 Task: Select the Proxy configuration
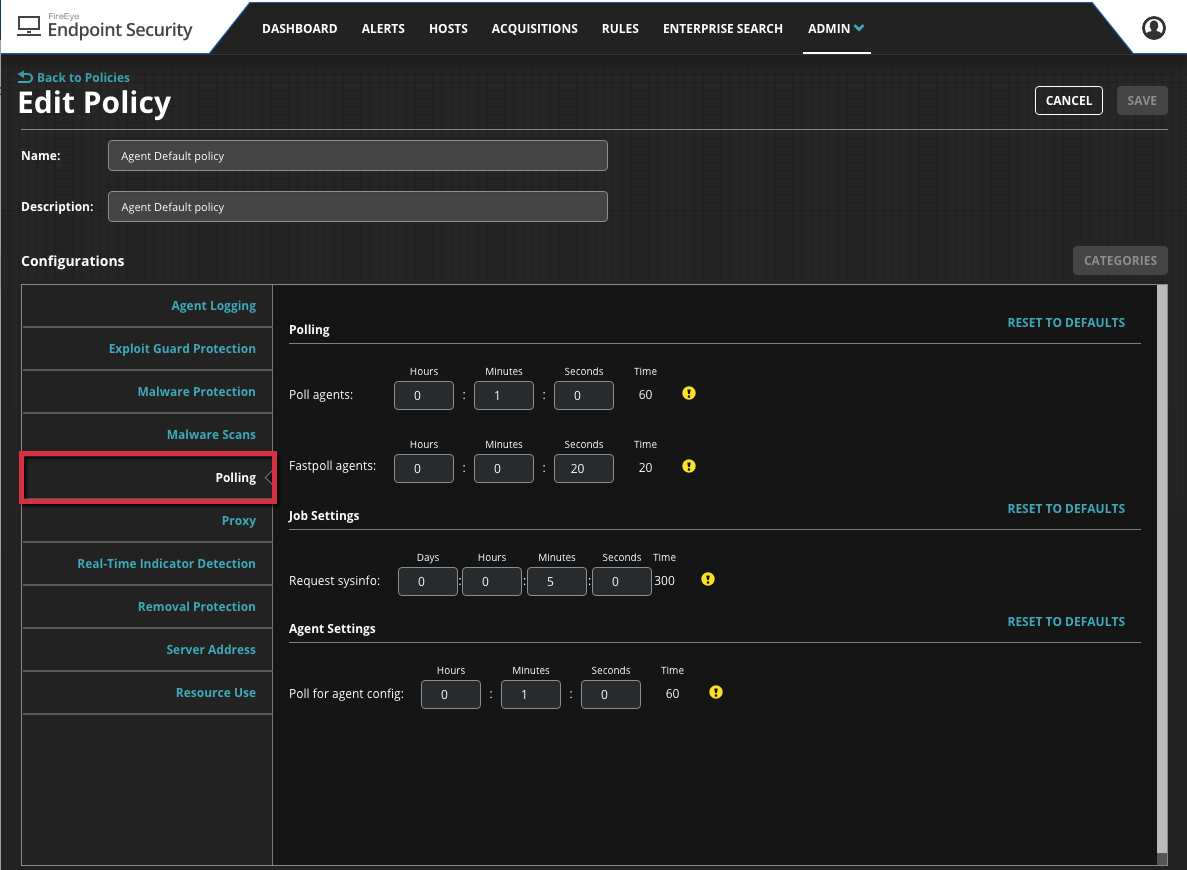[x=147, y=521]
